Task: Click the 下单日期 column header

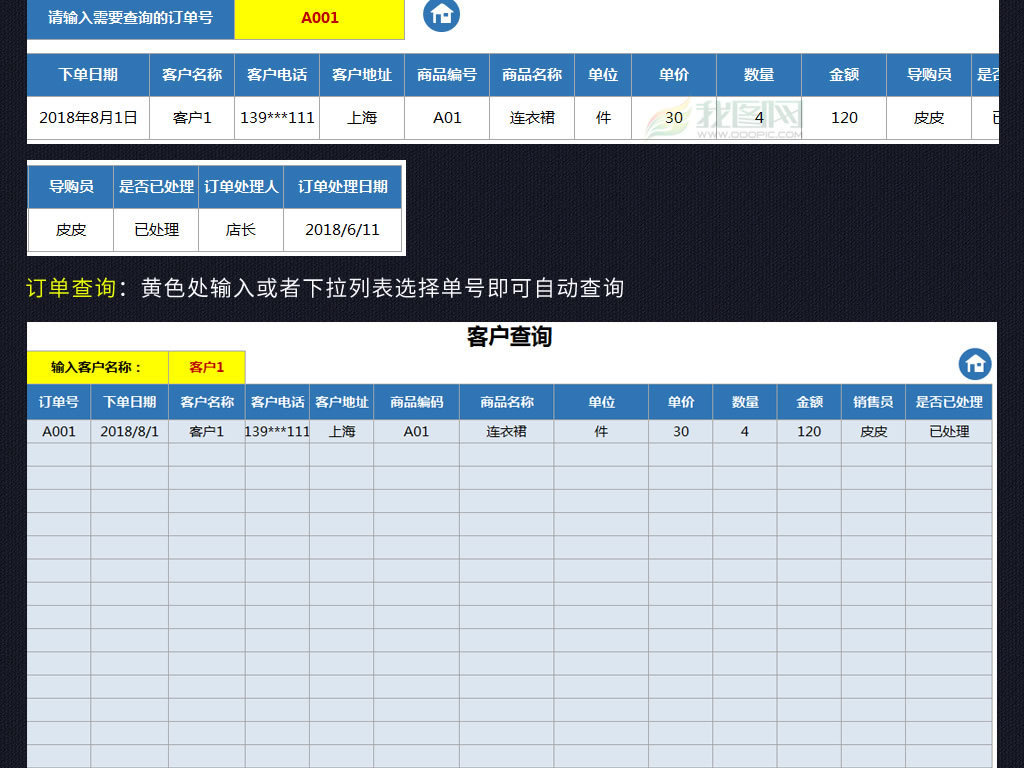Action: pos(88,75)
